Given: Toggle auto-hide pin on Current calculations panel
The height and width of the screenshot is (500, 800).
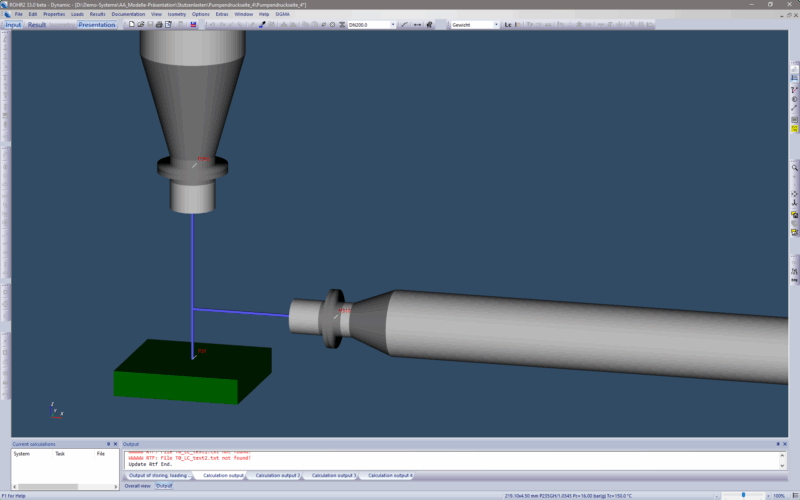Looking at the screenshot, I should pos(107,443).
